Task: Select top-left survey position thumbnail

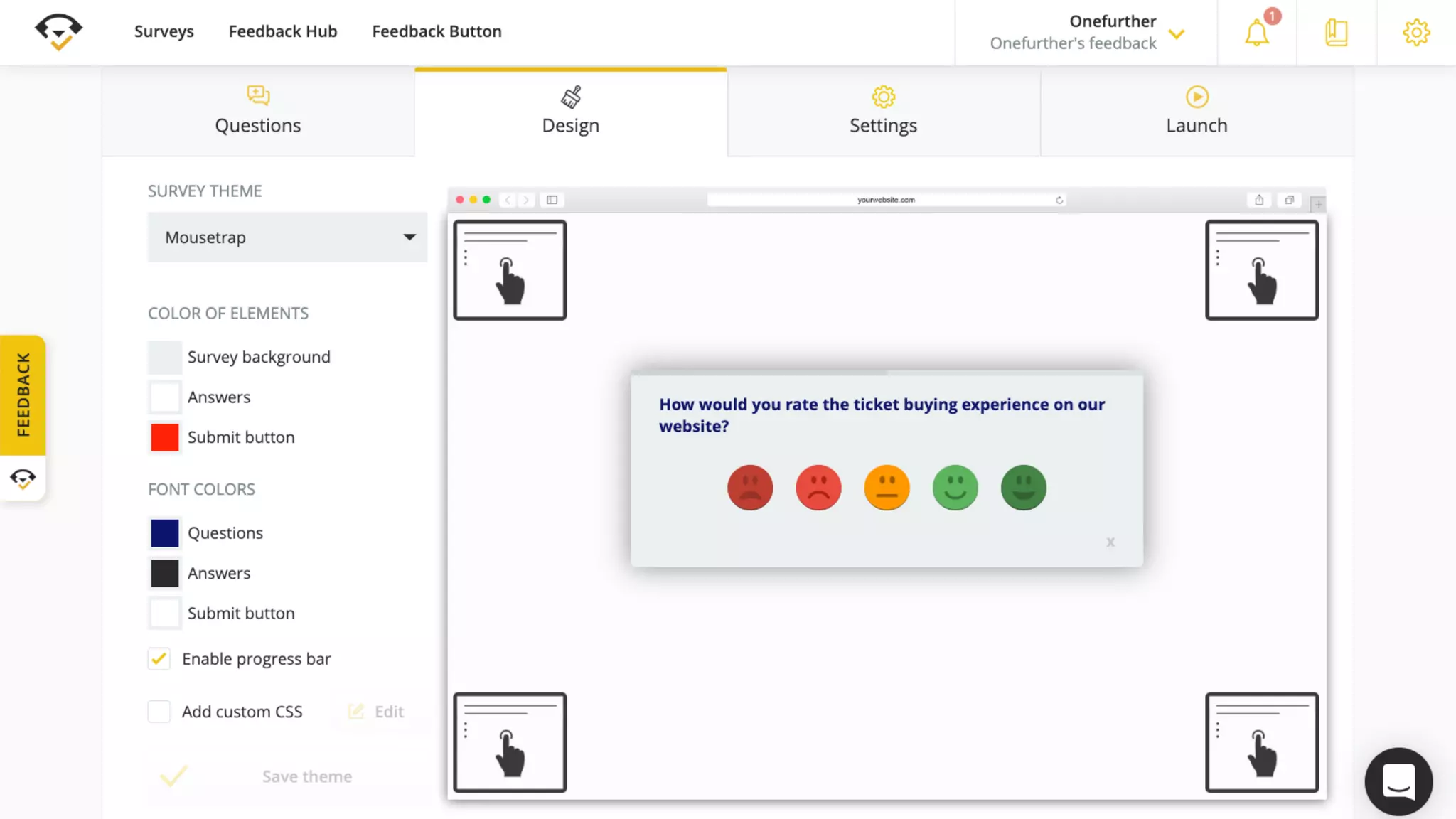Action: click(510, 269)
